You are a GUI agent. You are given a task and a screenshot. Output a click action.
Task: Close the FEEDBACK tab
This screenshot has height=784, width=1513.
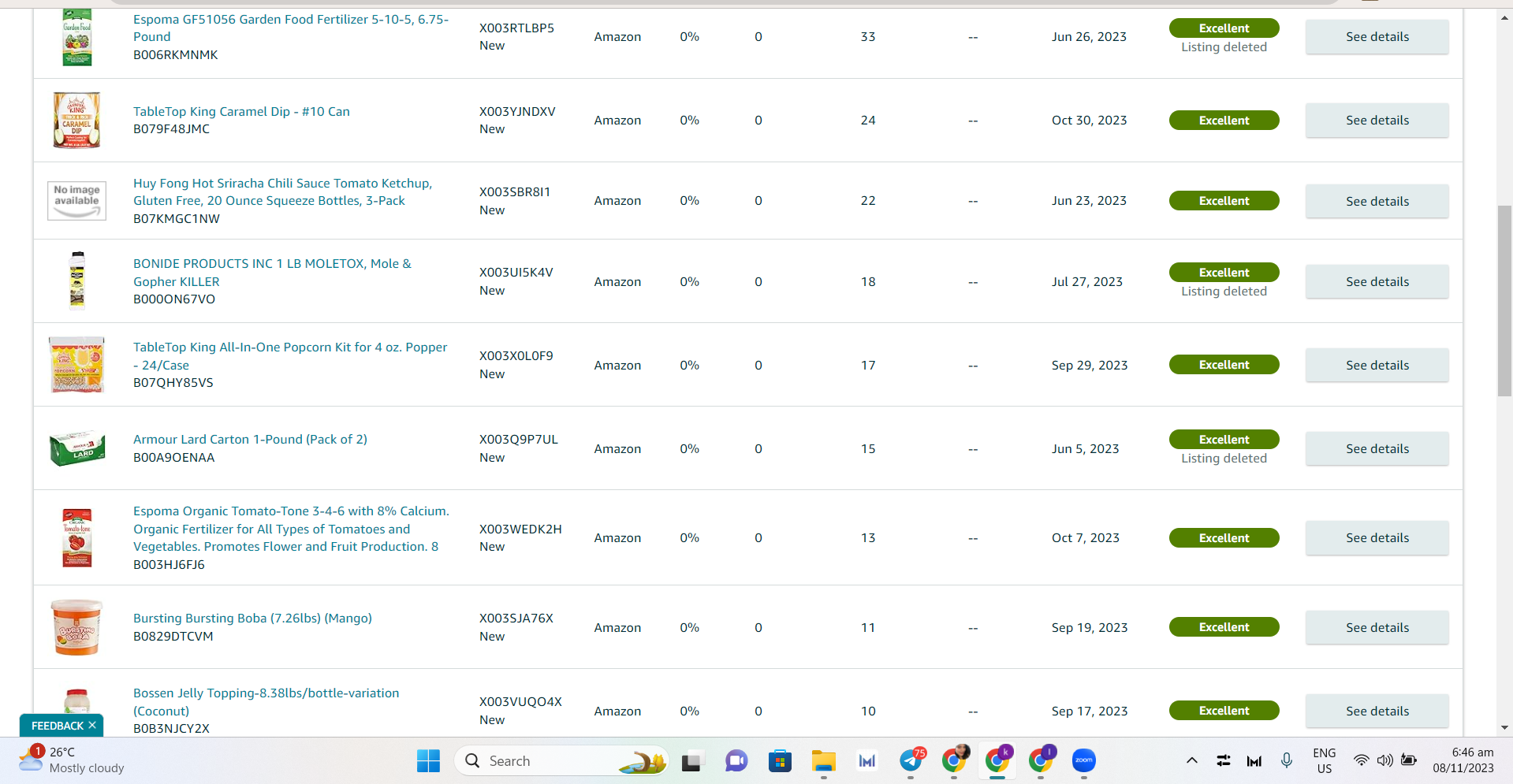click(92, 725)
